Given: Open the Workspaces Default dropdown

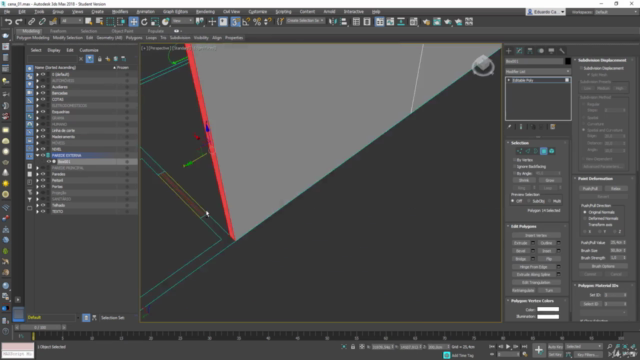Looking at the screenshot, I should [x=617, y=12].
